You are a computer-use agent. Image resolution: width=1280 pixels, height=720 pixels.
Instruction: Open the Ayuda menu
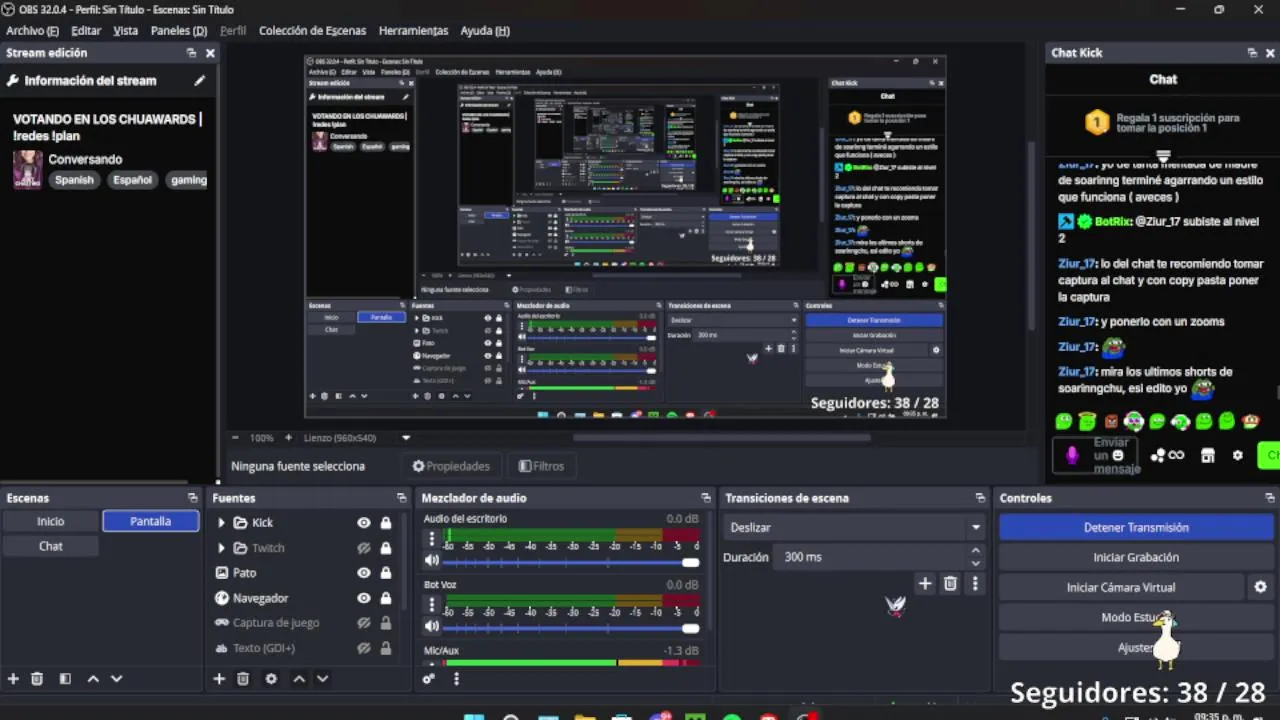coord(485,31)
